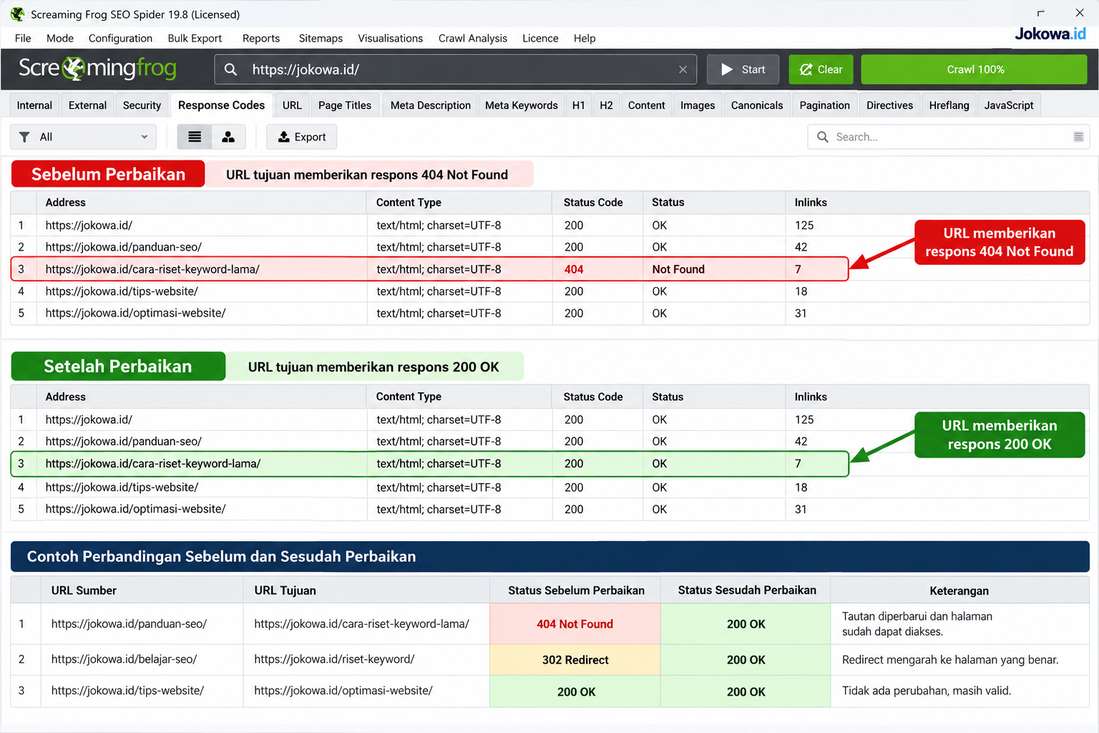Open the File menu
The height and width of the screenshot is (733, 1099).
coord(22,38)
